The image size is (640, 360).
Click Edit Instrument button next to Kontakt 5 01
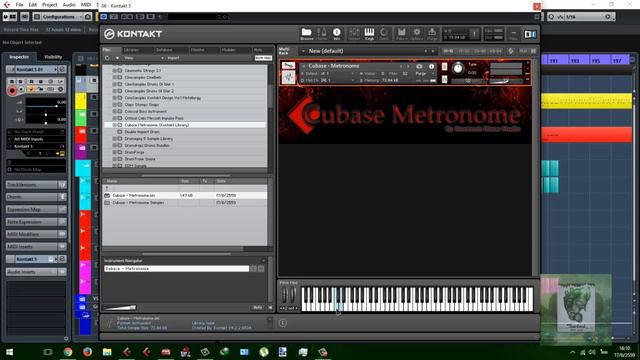62,69
